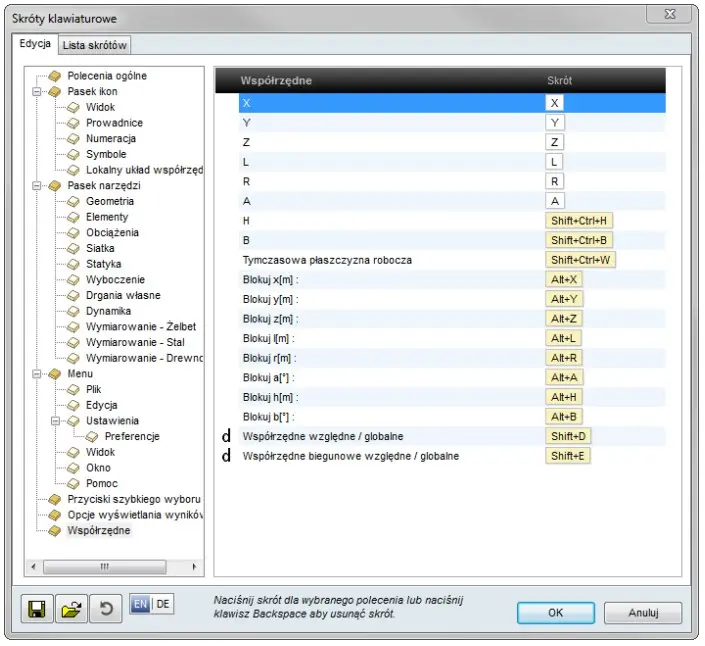705x646 pixels.
Task: Collapse the Pasek ikon tree node
Action: click(37, 91)
